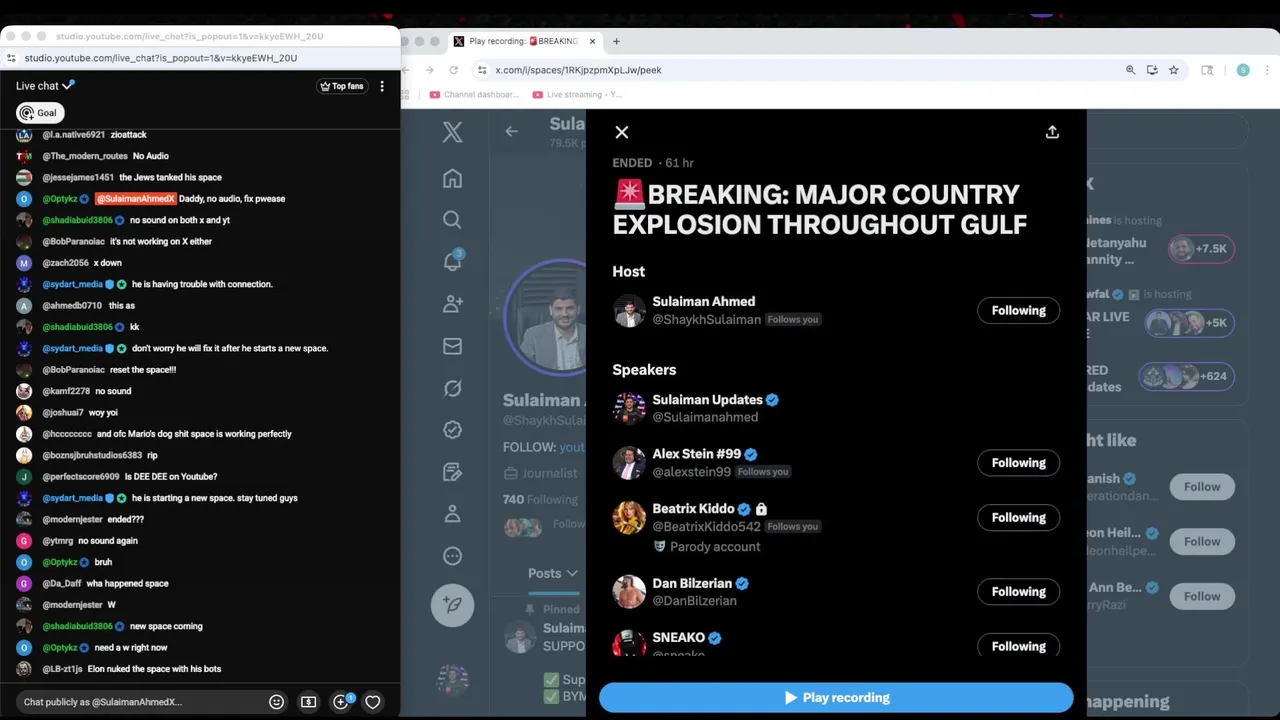Open the X logo home icon
This screenshot has width=1280, height=720.
click(x=452, y=132)
